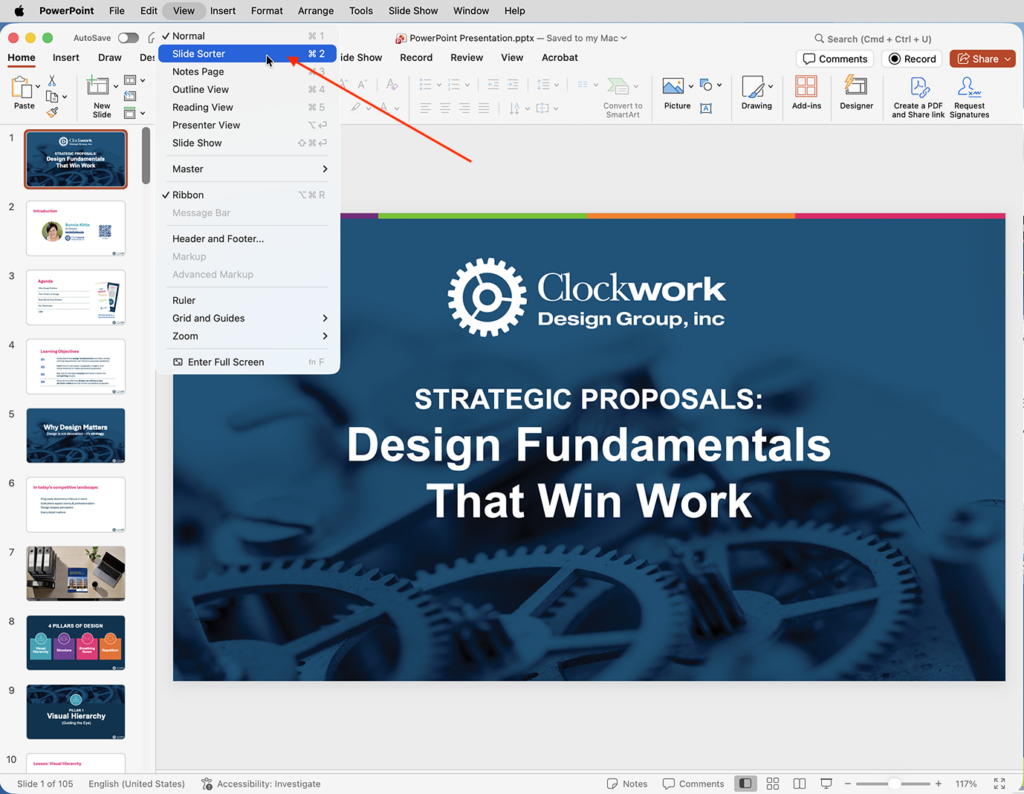Viewport: 1024px width, 794px height.
Task: Click the Text Box icon
Action: pos(706,108)
